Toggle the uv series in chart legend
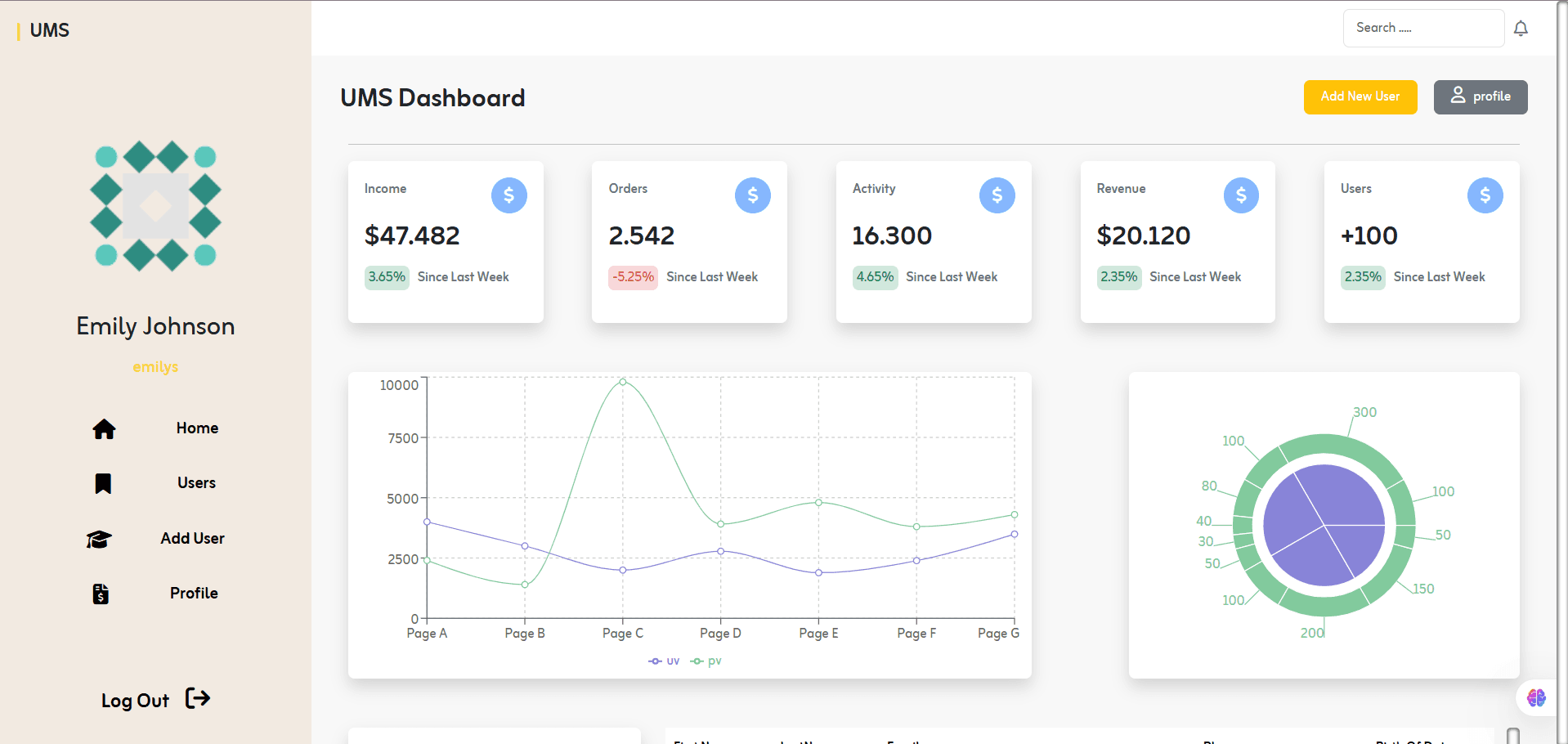 [x=664, y=661]
